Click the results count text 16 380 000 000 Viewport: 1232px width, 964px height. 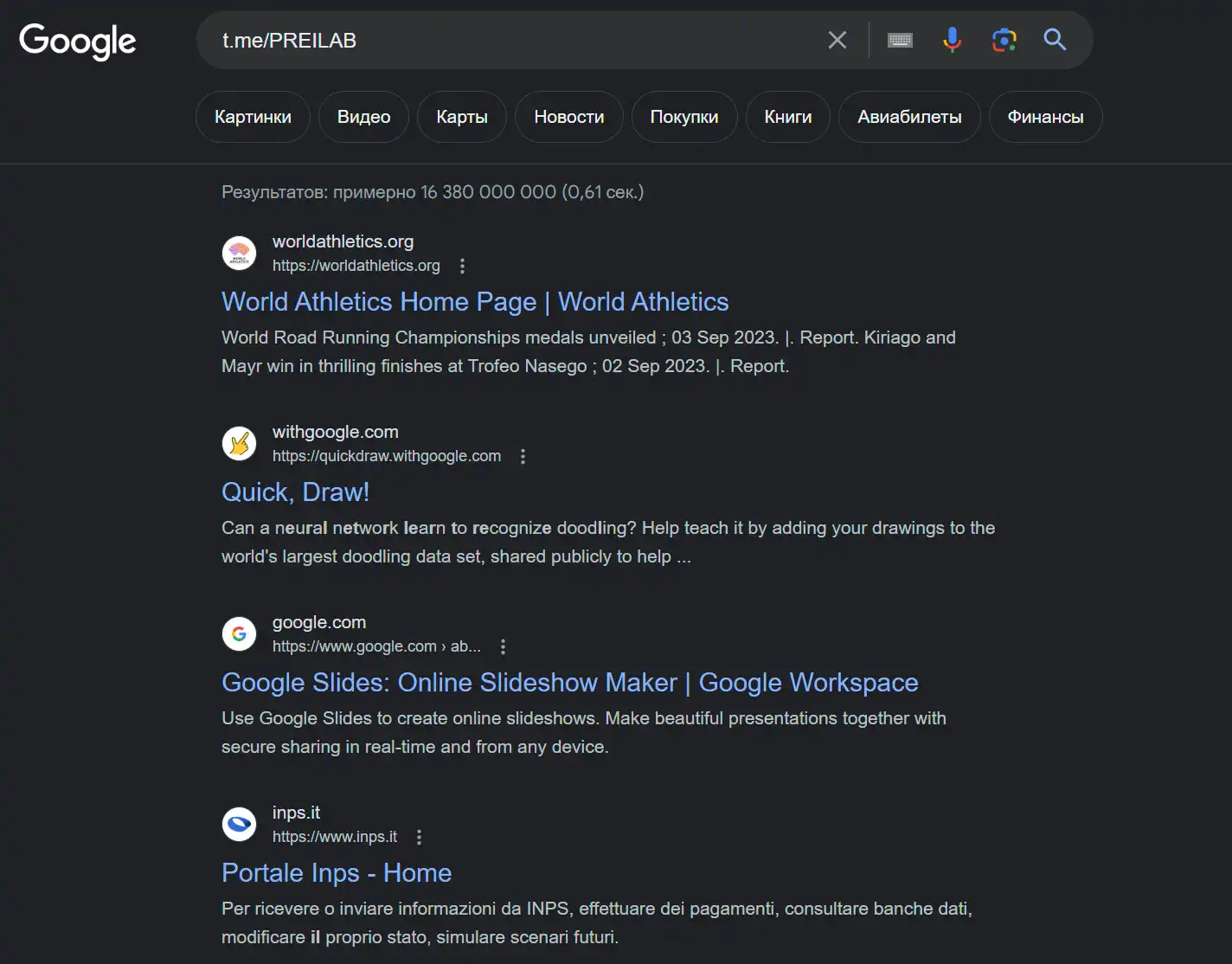(489, 192)
